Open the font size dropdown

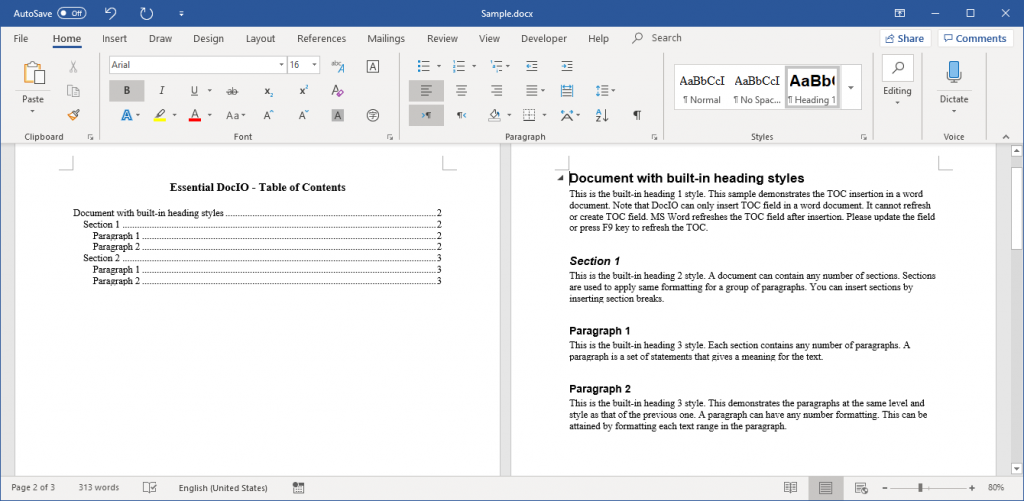pos(315,65)
